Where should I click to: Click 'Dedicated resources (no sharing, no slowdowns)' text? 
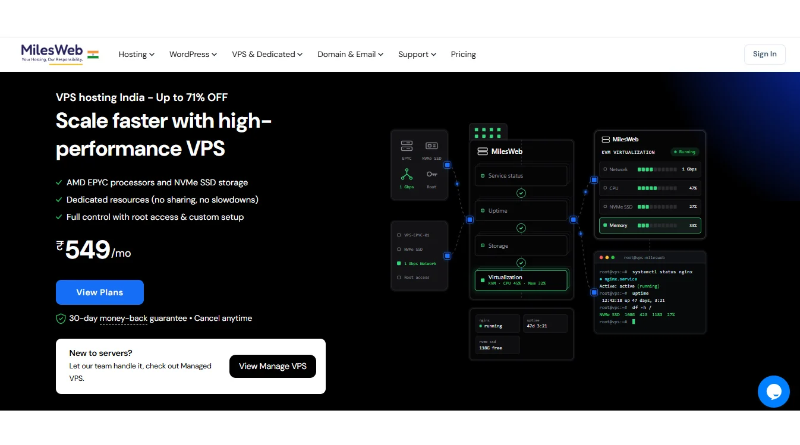[162, 200]
